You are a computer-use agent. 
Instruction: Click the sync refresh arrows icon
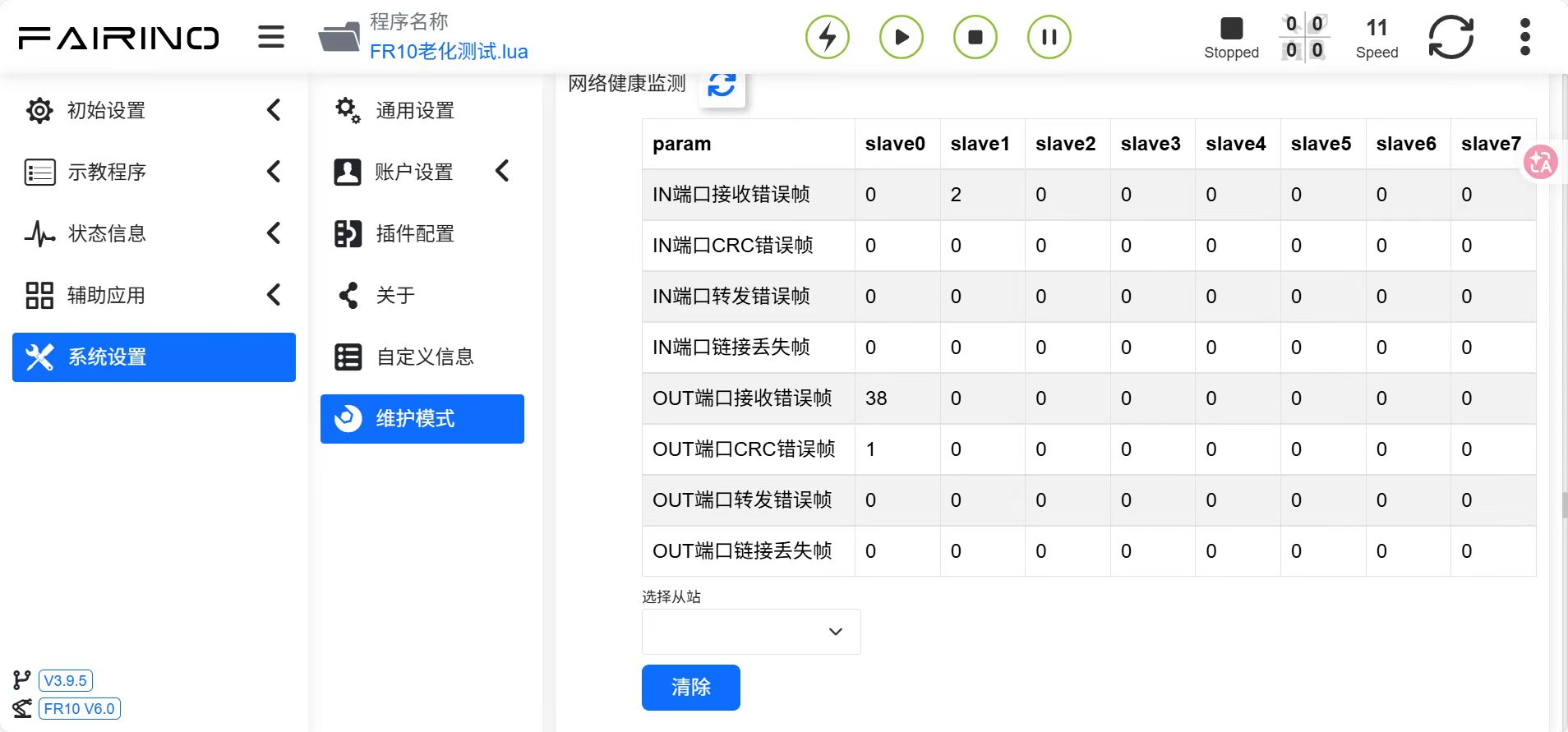[1451, 37]
